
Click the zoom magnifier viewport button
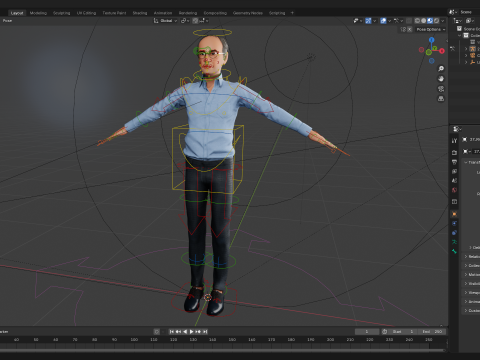tap(441, 69)
